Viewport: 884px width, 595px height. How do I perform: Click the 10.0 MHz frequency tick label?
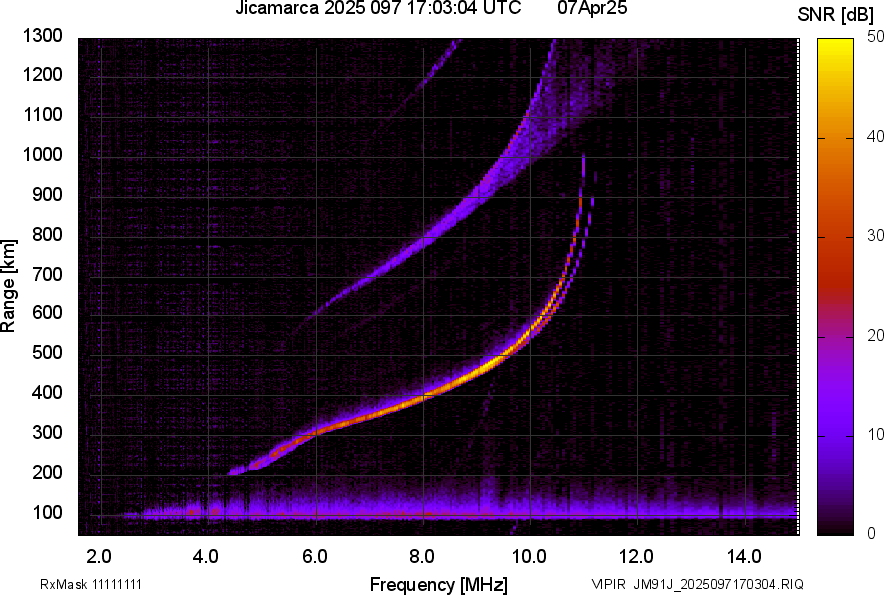[x=528, y=557]
